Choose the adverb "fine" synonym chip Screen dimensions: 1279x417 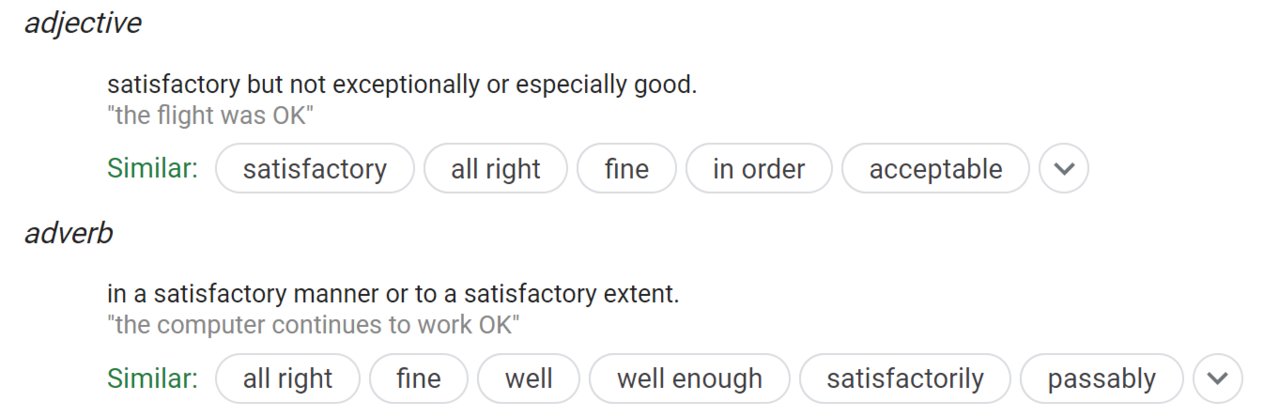point(419,379)
